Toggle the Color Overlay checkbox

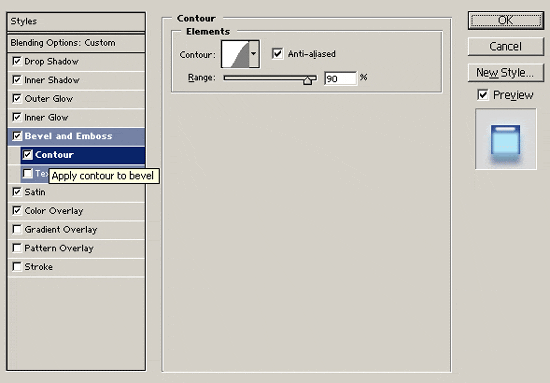point(16,210)
